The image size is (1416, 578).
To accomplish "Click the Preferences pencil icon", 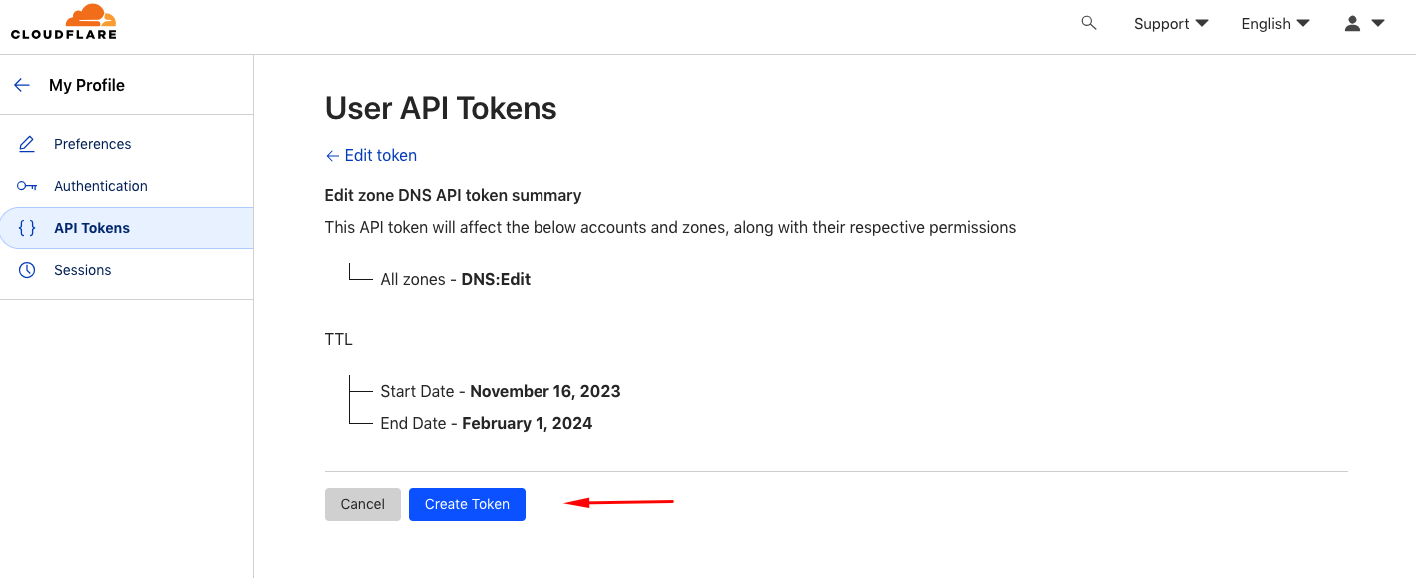I will point(27,144).
